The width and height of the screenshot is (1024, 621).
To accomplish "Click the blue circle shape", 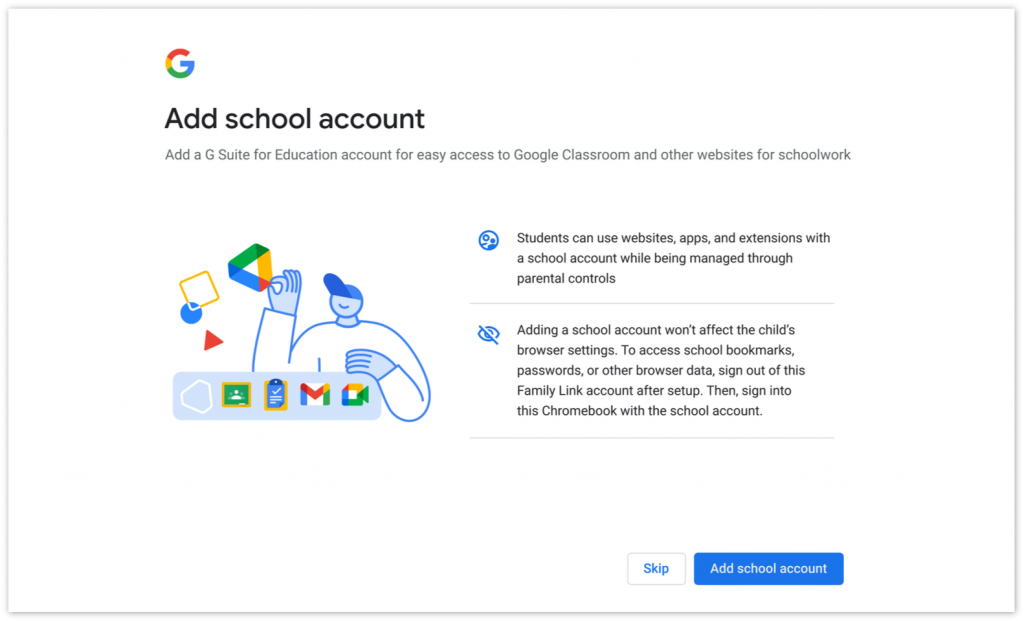I will (190, 315).
